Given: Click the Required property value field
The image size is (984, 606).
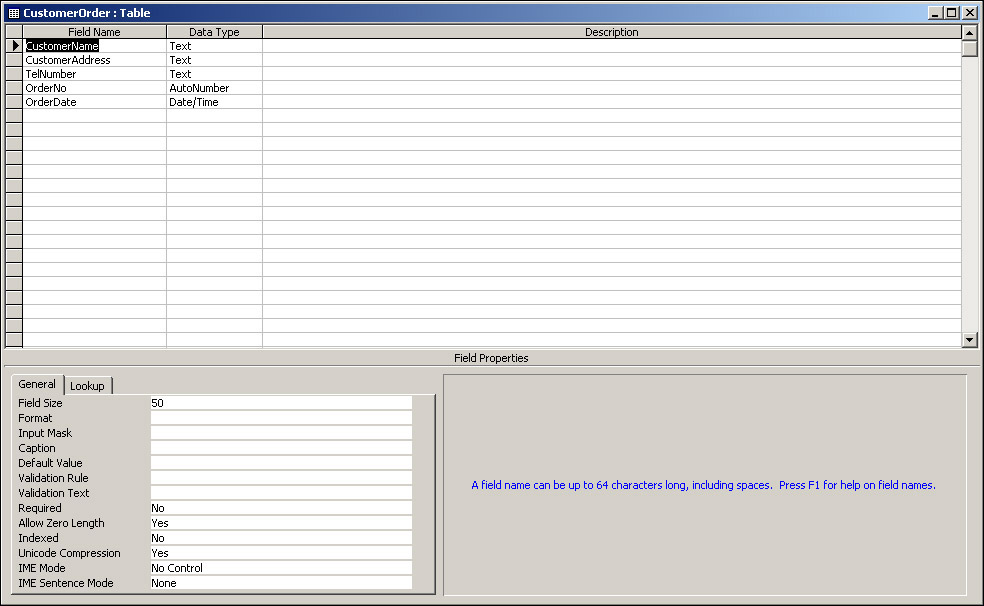Looking at the screenshot, I should [x=280, y=508].
